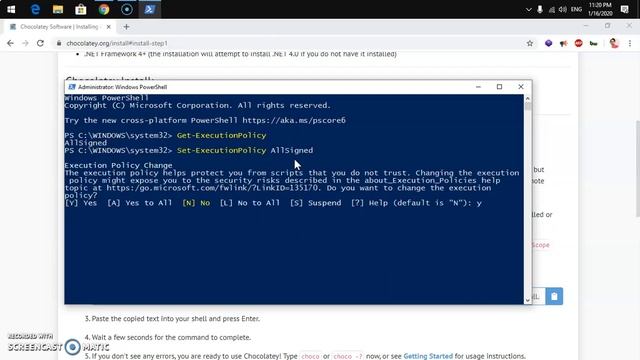Go back in Chrome
The height and width of the screenshot is (360, 640).
pos(11,43)
